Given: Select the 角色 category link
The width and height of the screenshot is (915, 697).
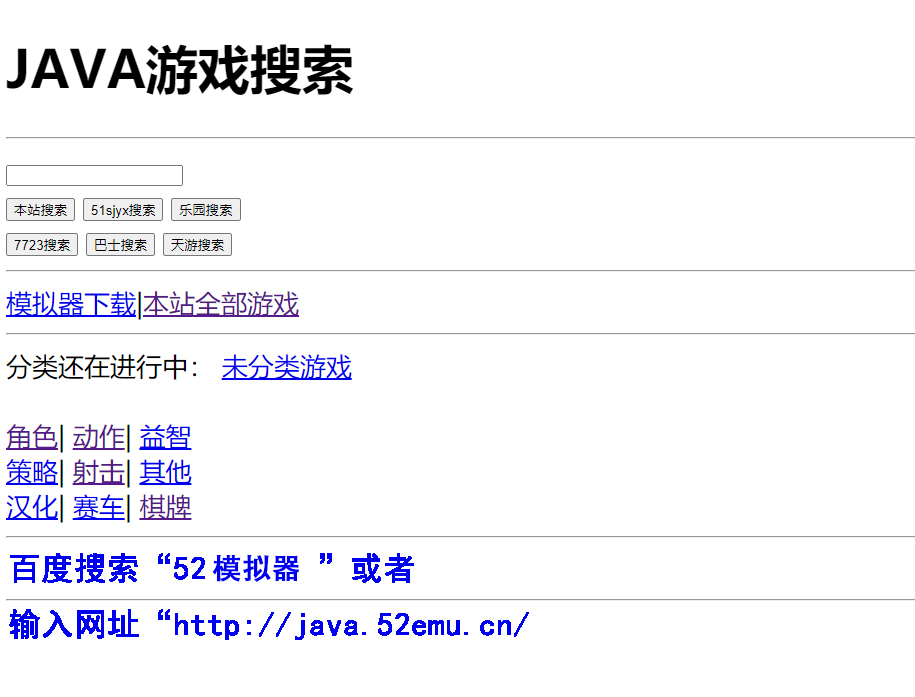Looking at the screenshot, I should (x=32, y=437).
